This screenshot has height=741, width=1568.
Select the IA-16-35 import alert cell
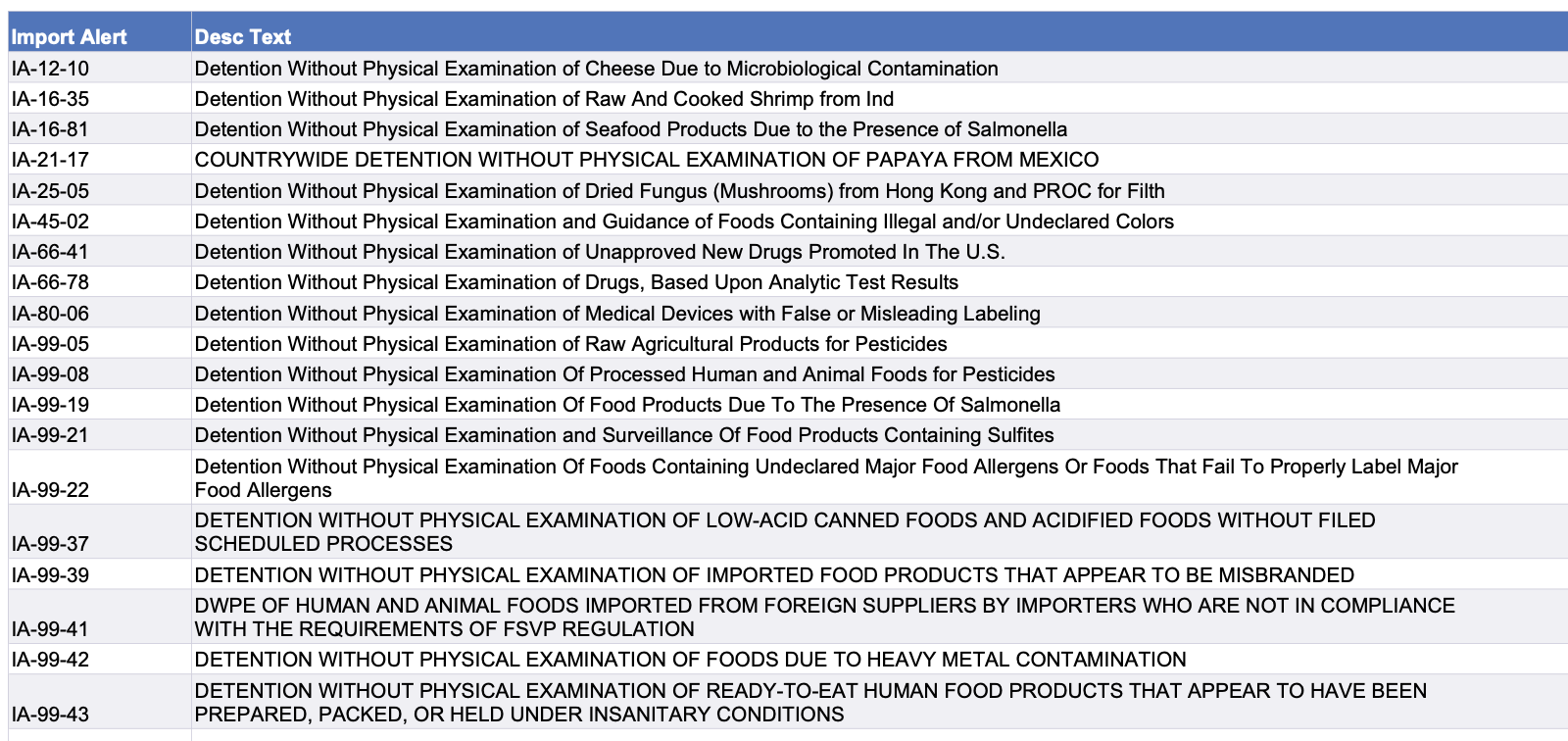coord(51,99)
